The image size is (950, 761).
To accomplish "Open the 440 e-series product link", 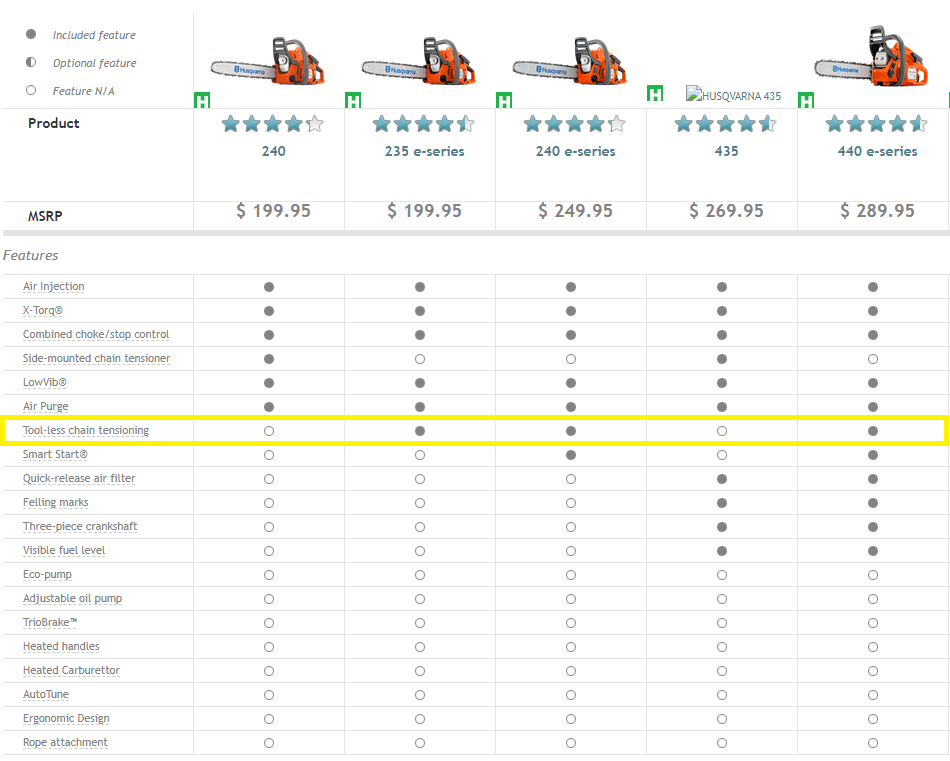I will [x=877, y=151].
